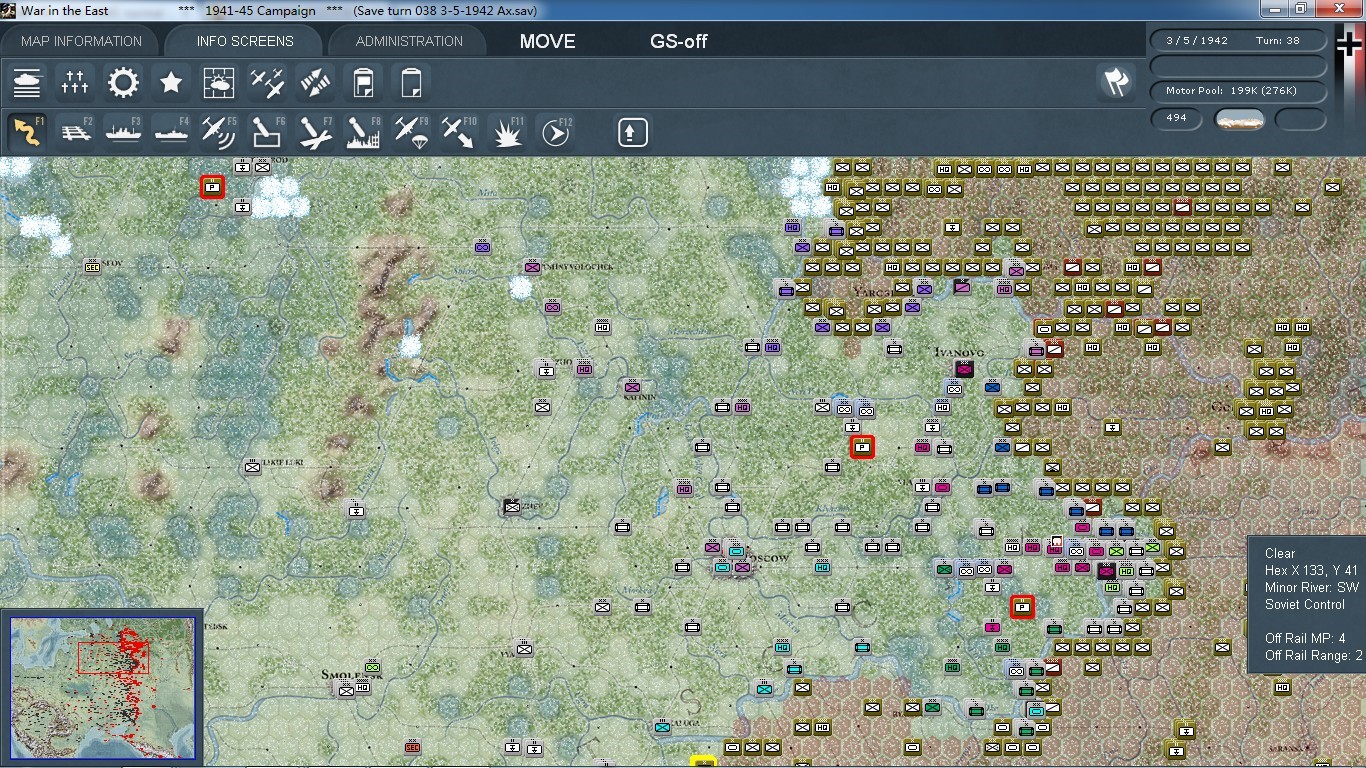Image resolution: width=1366 pixels, height=768 pixels.
Task: Click the Motor Pool 199K readout
Action: pyautogui.click(x=1238, y=91)
